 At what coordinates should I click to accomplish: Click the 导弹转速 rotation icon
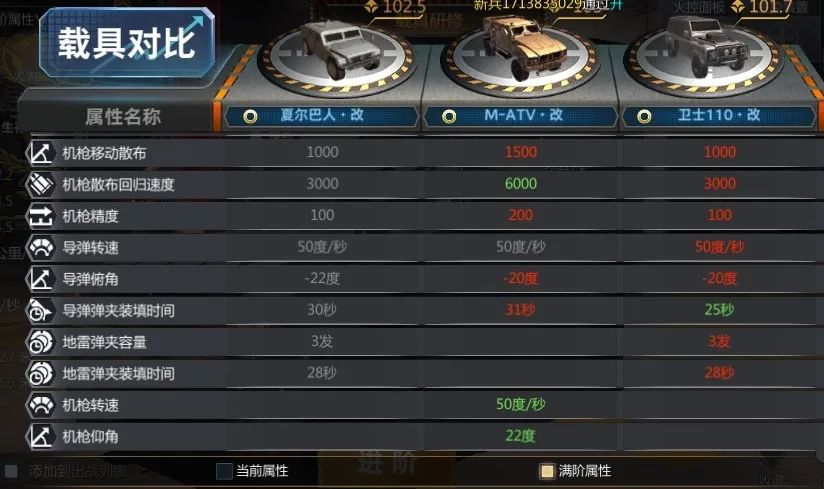pyautogui.click(x=40, y=247)
